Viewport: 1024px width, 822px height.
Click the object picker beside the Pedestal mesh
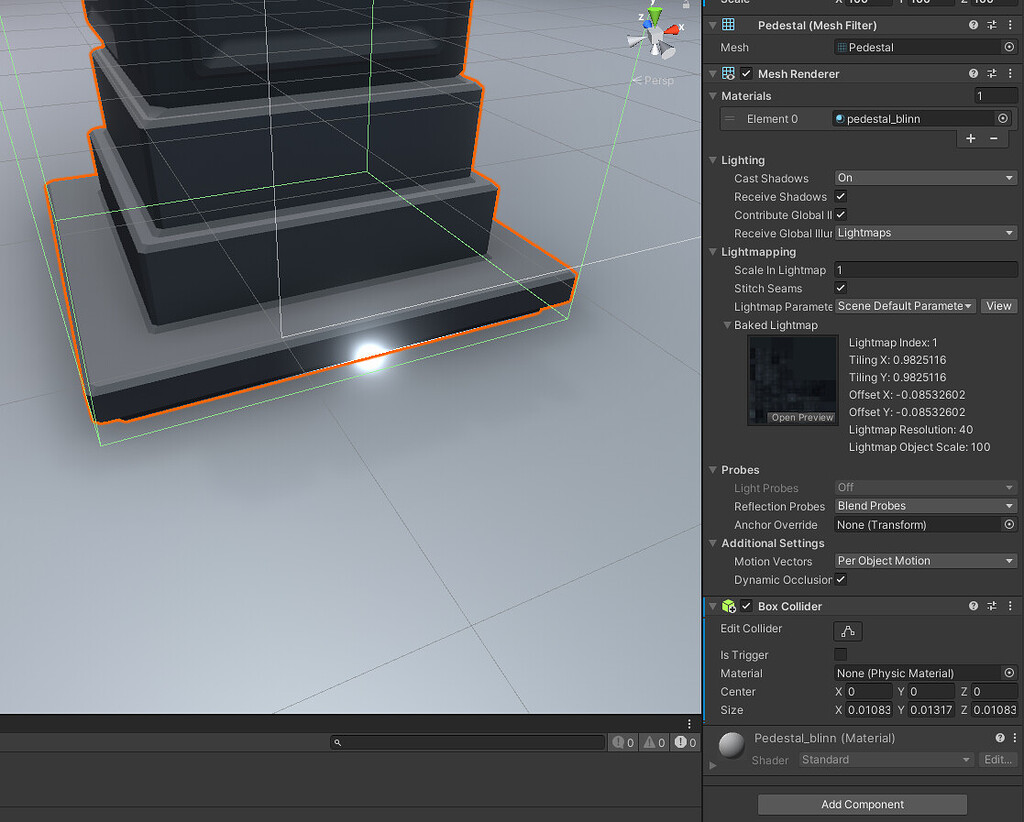(1008, 47)
